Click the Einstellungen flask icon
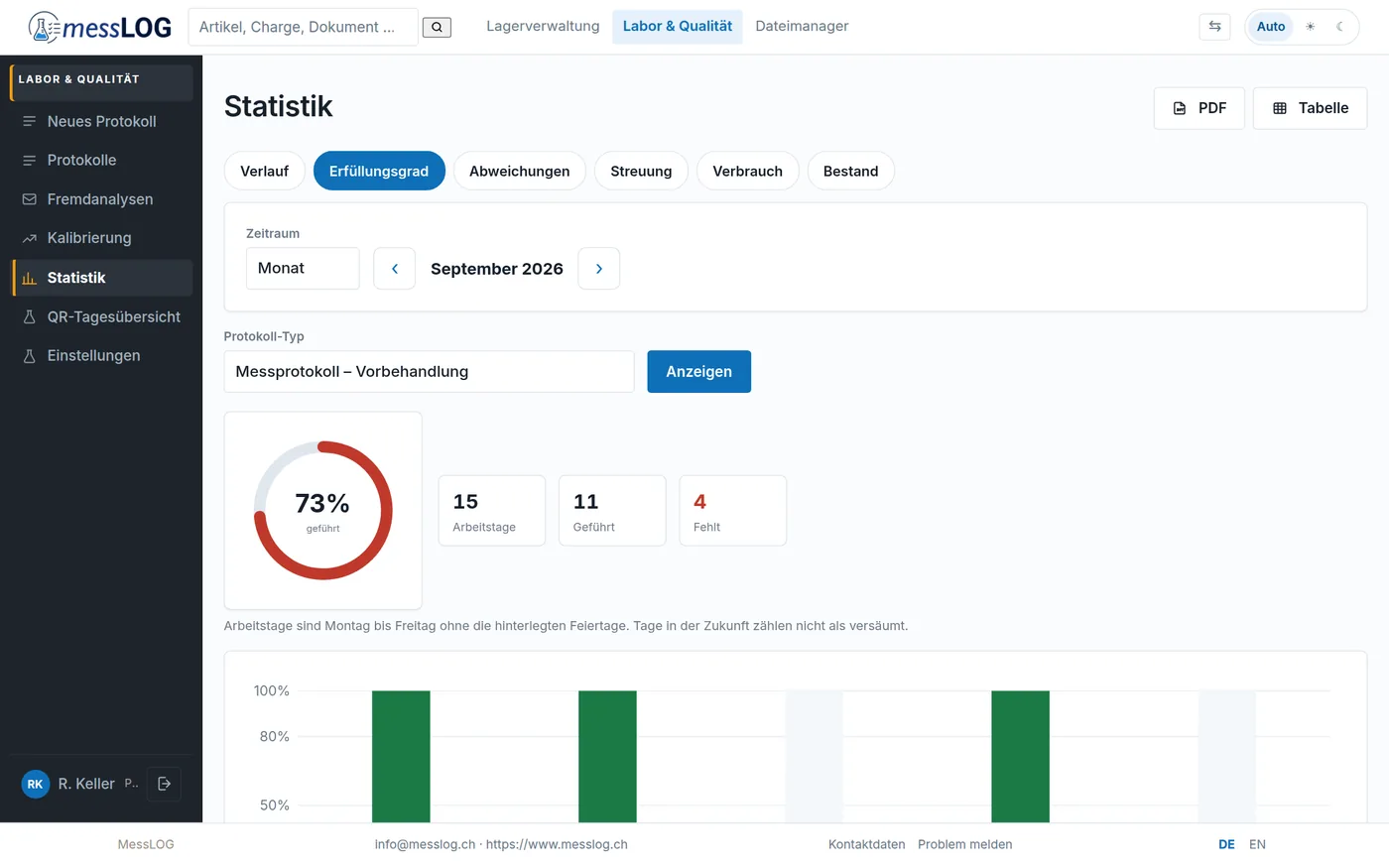Screen dimensions: 1389x868 pyautogui.click(x=30, y=356)
